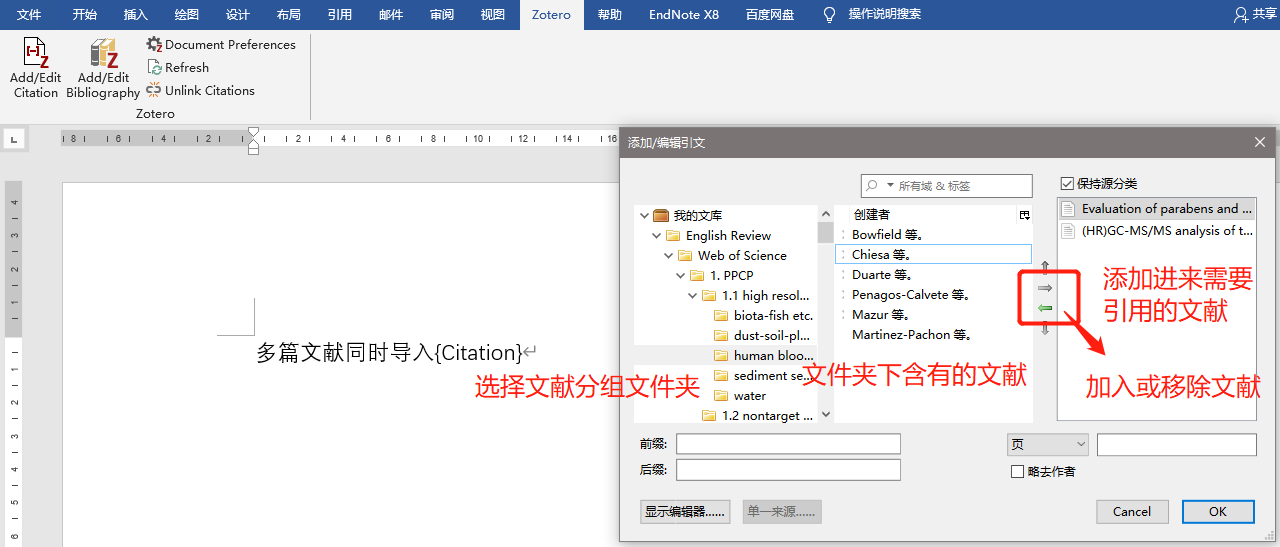Move citation down with bottom arrow
Screen dimensions: 1280x547
click(x=1046, y=328)
